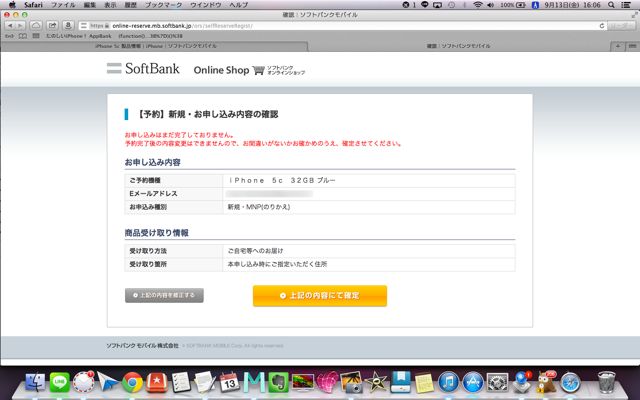Open Safari compass icon in the Dock

point(570,382)
